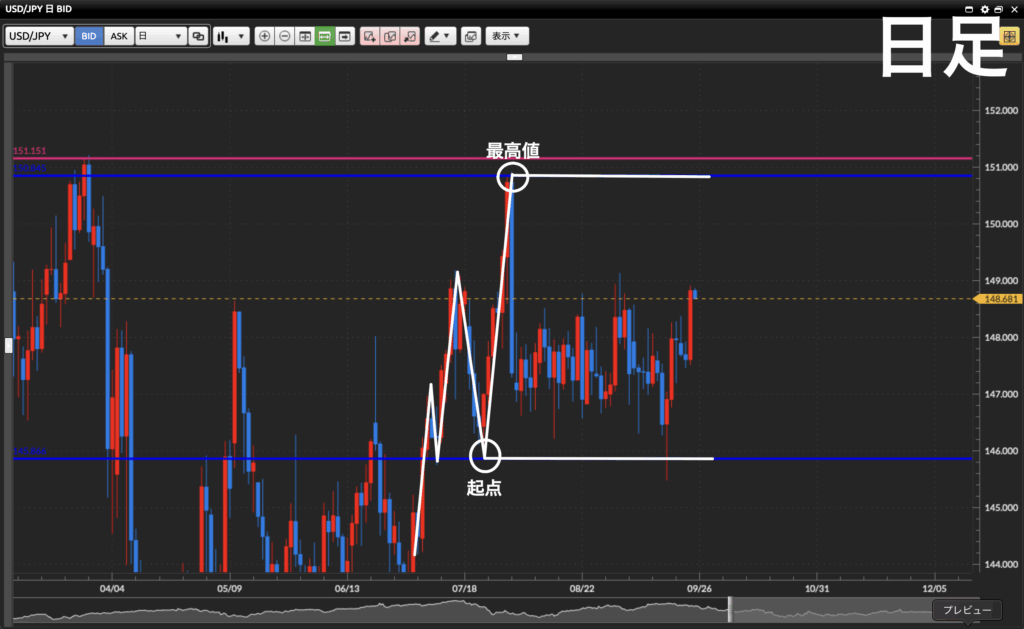Switch the chart to BID prices

click(x=89, y=36)
